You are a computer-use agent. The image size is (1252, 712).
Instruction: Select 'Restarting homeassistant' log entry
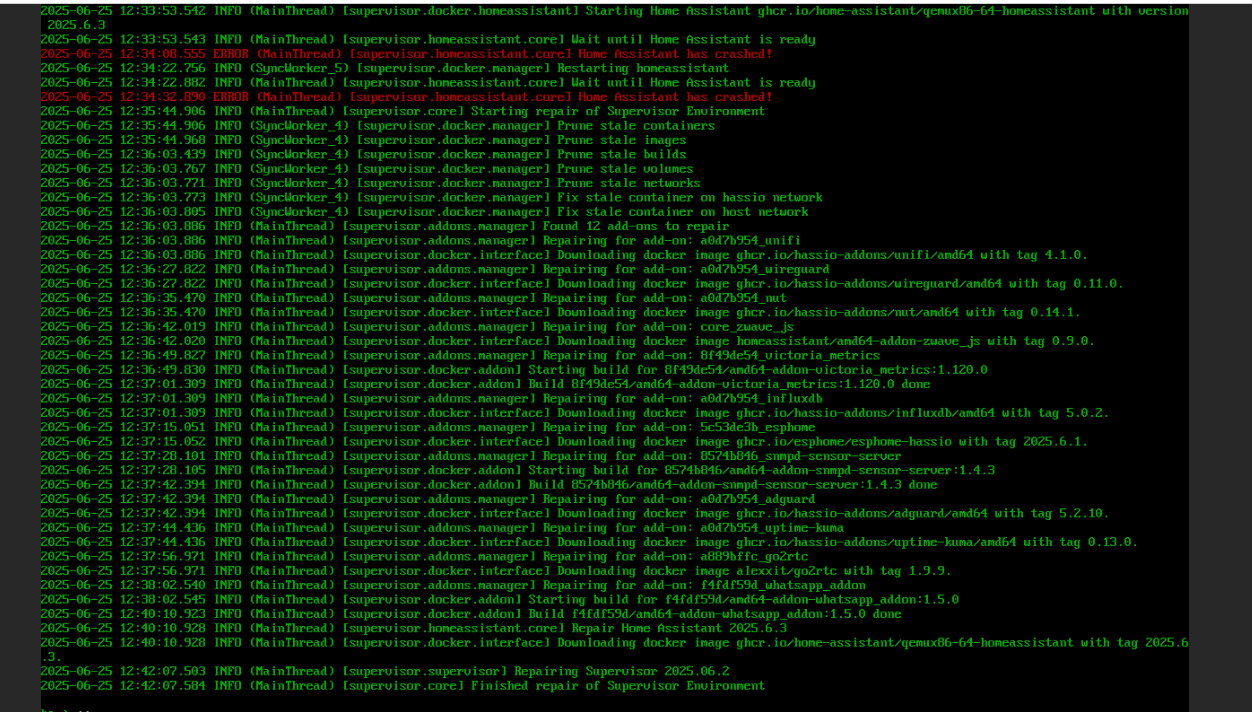click(643, 68)
